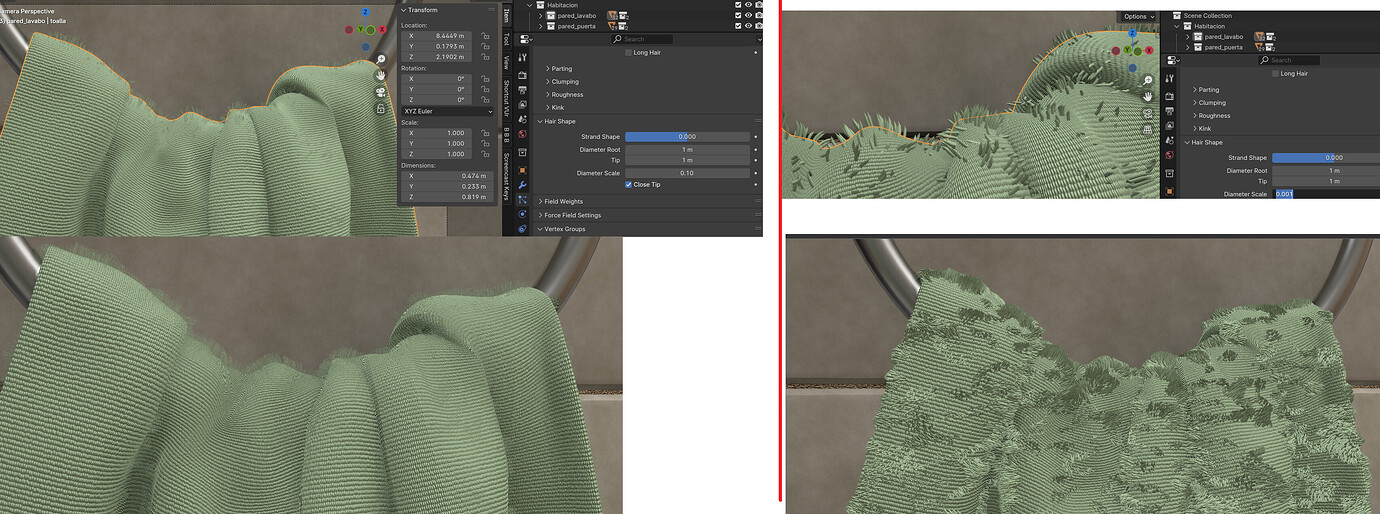Click Diameter Root field in left screenshot
This screenshot has width=1380, height=514.
click(x=687, y=150)
